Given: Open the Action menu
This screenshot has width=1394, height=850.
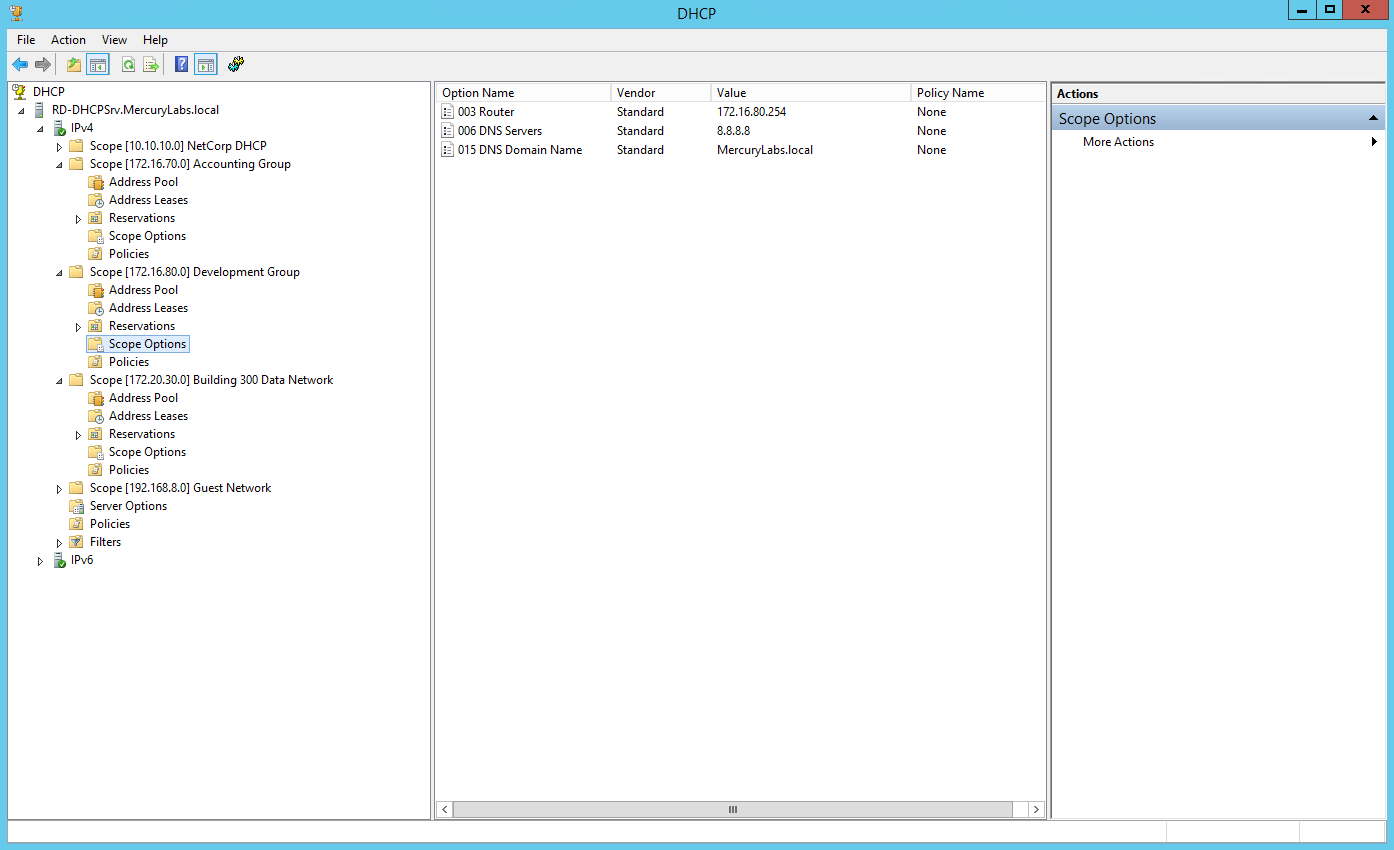Looking at the screenshot, I should pos(68,40).
